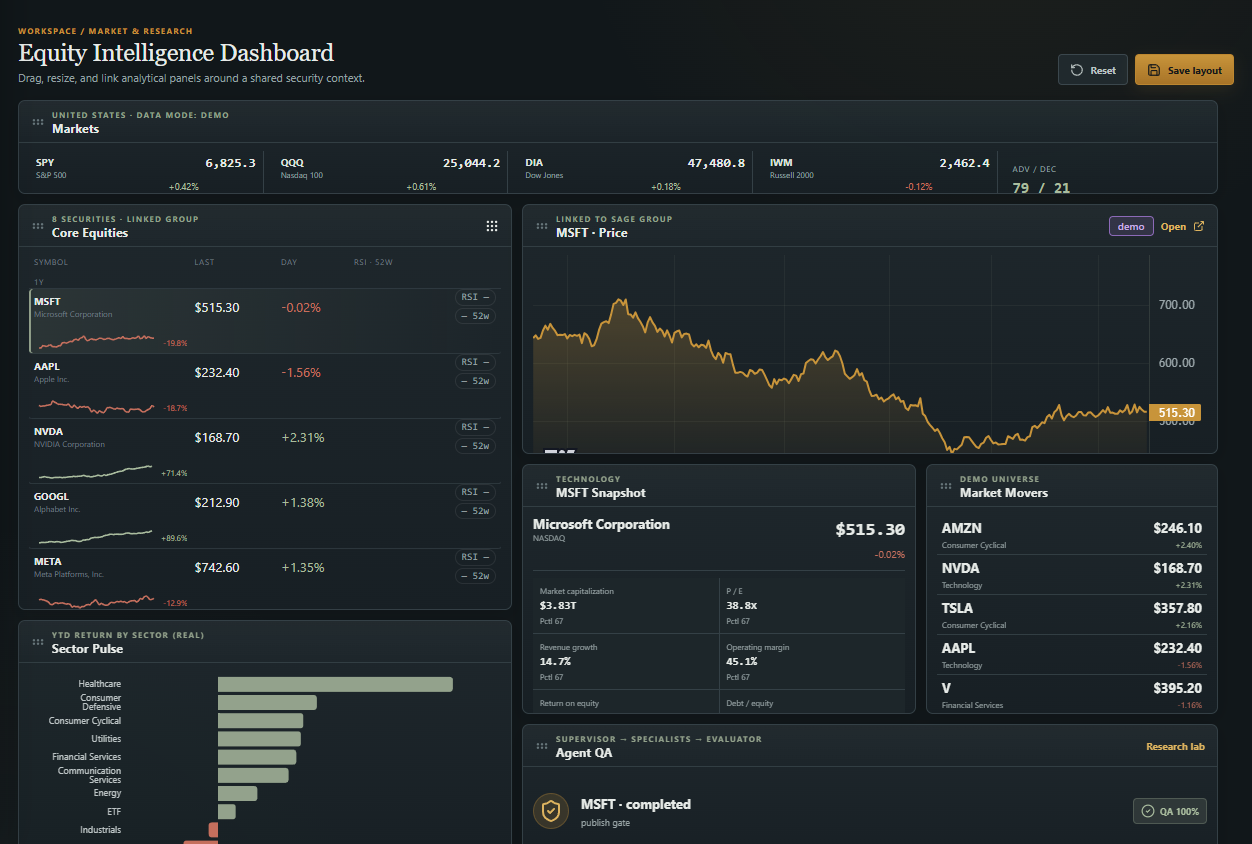Grab the Core Equities panel drag handle
Viewport: 1252px width, 844px height.
[x=38, y=226]
